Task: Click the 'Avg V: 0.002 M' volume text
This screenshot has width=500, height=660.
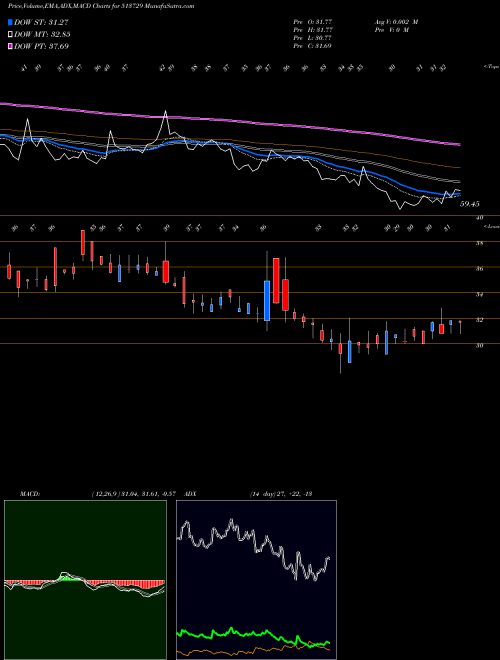Action: click(395, 21)
